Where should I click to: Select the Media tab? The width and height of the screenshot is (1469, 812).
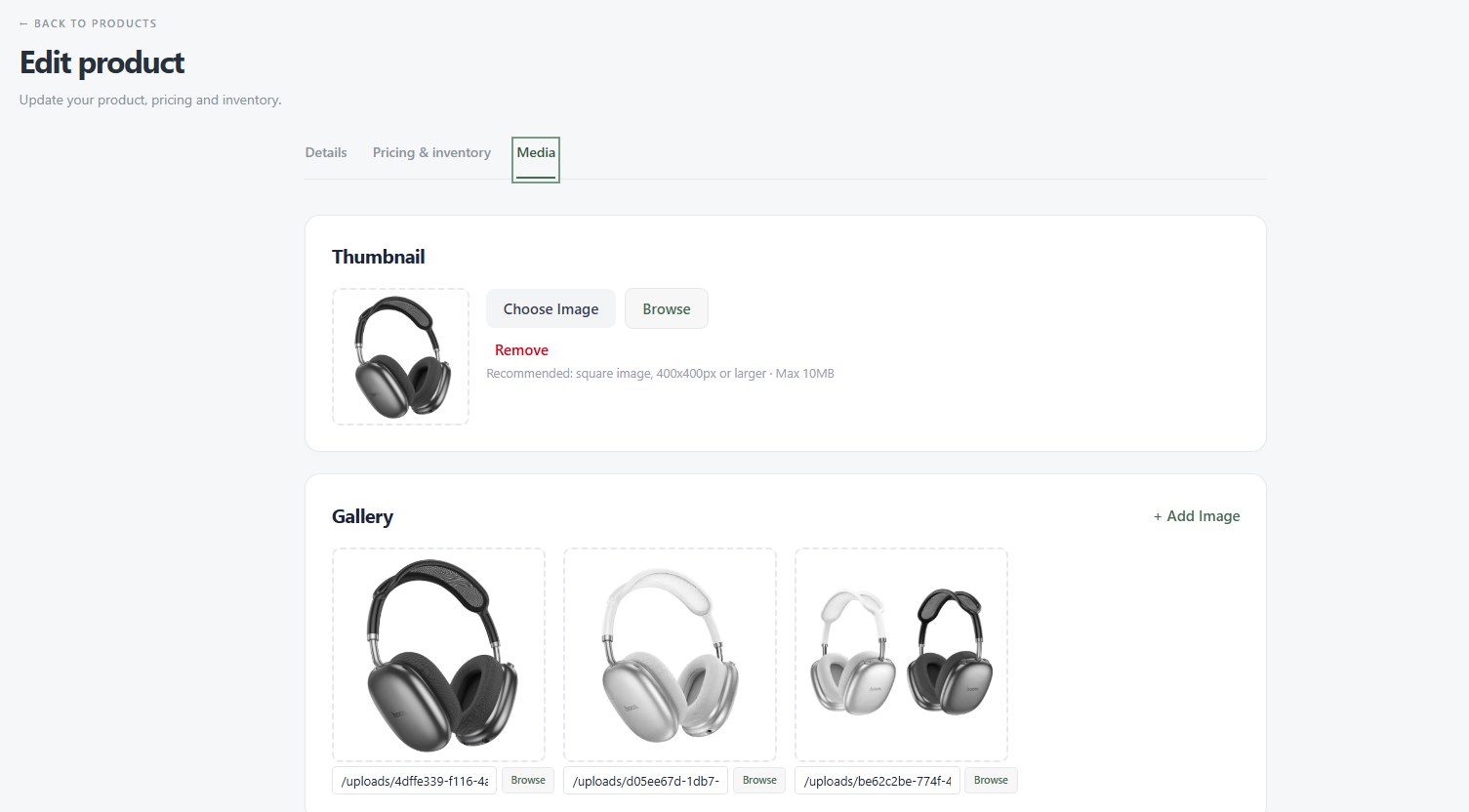(536, 158)
